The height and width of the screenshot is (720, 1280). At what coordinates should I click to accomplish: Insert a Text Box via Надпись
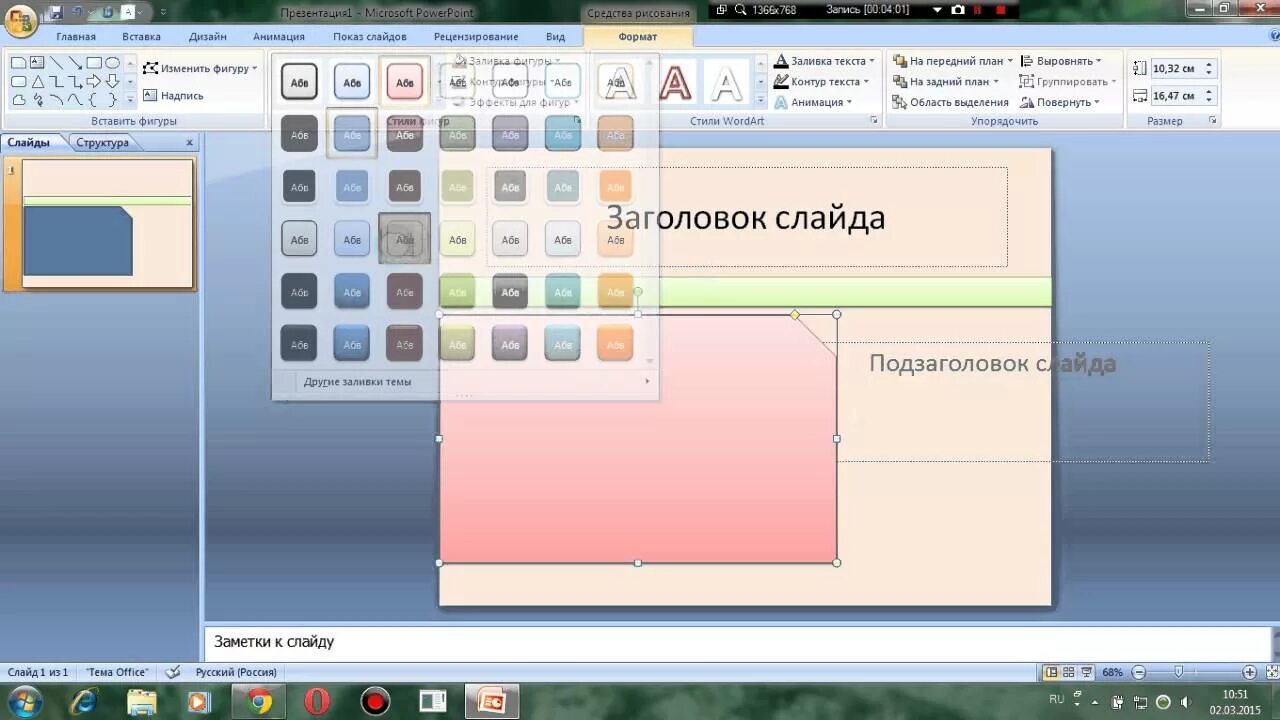[173, 95]
